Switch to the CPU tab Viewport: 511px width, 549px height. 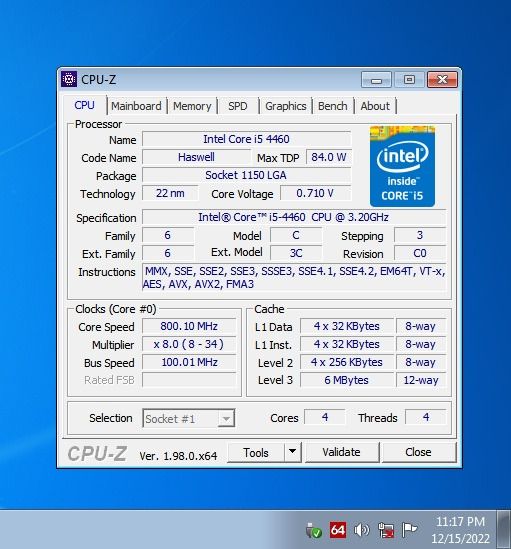point(84,105)
